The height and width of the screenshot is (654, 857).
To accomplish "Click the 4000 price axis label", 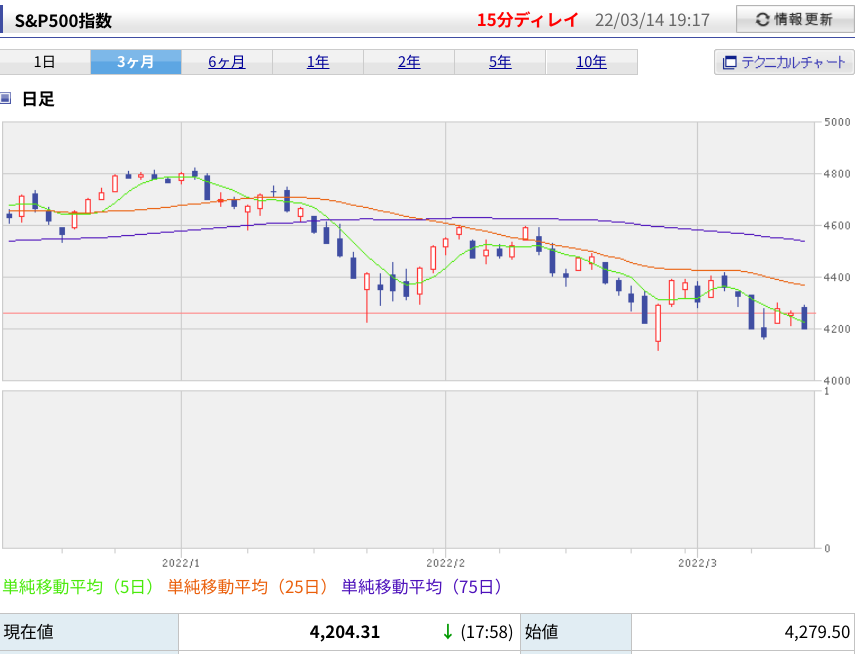I will [x=837, y=381].
